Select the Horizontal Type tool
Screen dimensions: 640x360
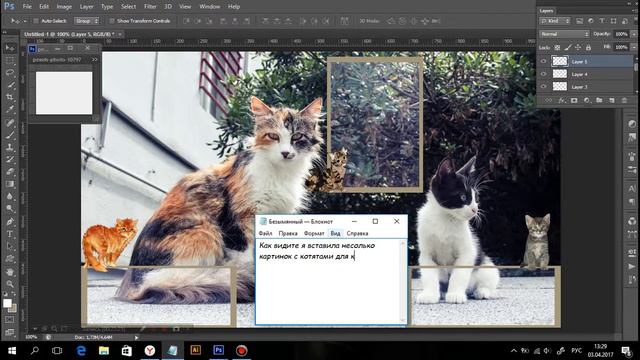10,234
